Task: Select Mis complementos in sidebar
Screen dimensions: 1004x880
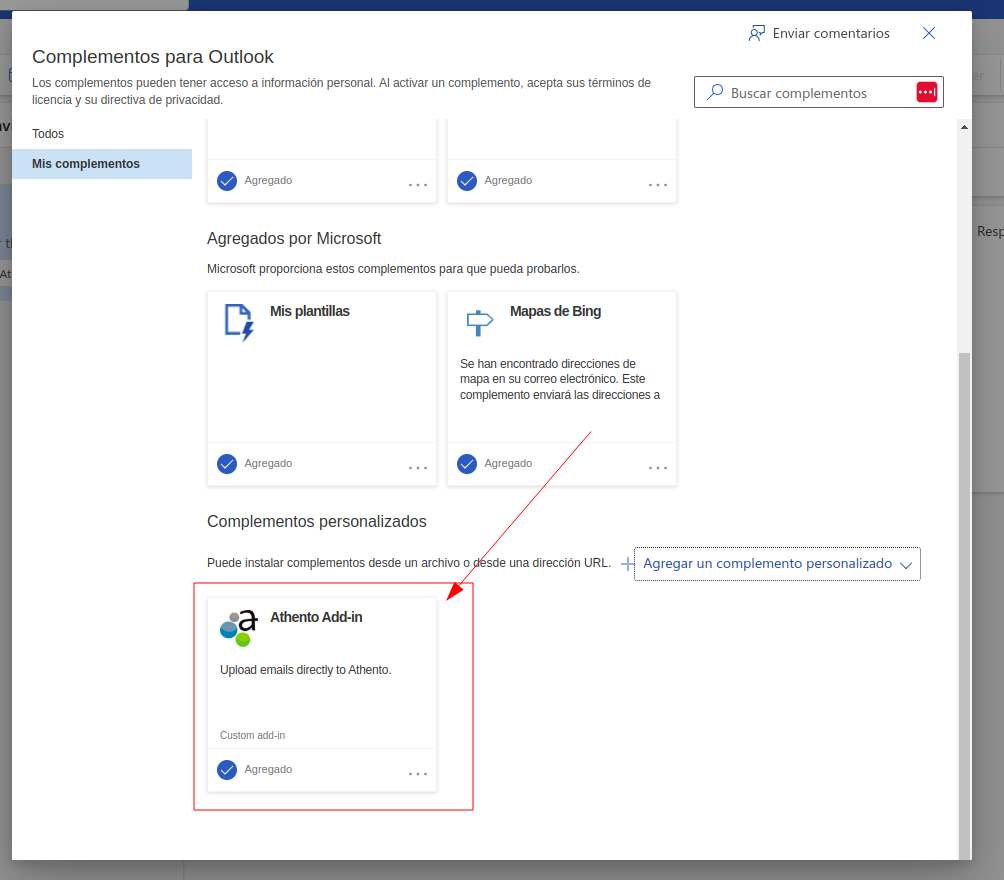Action: coord(86,164)
